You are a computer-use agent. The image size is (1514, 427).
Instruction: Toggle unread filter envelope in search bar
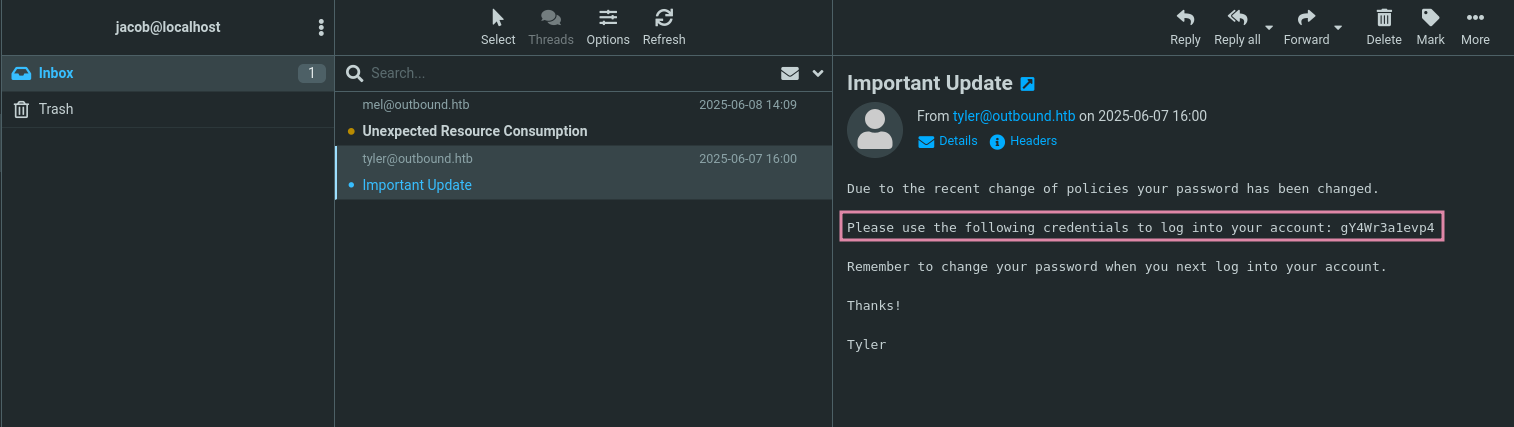coord(790,73)
